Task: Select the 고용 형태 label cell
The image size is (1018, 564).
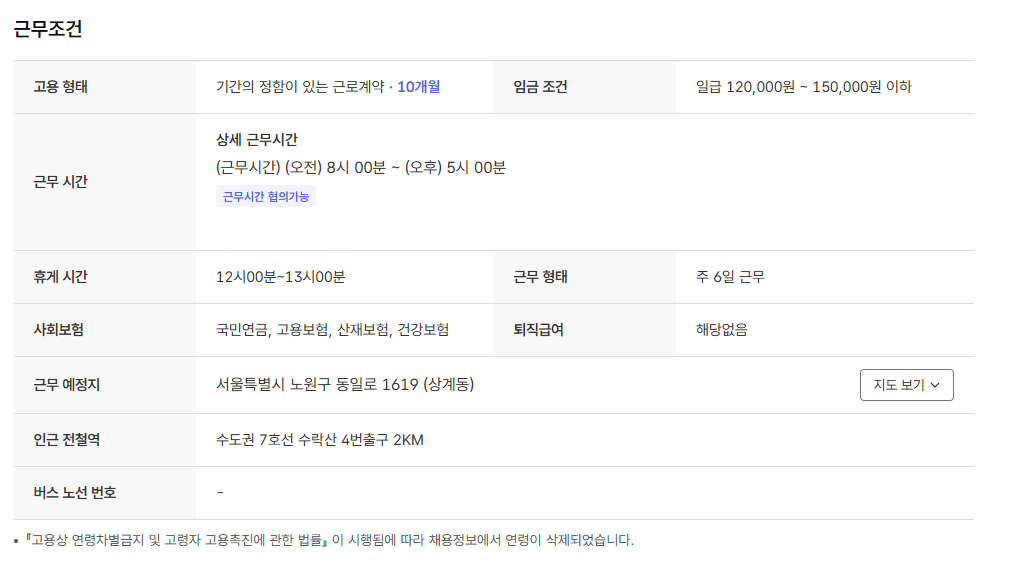Action: 61,87
